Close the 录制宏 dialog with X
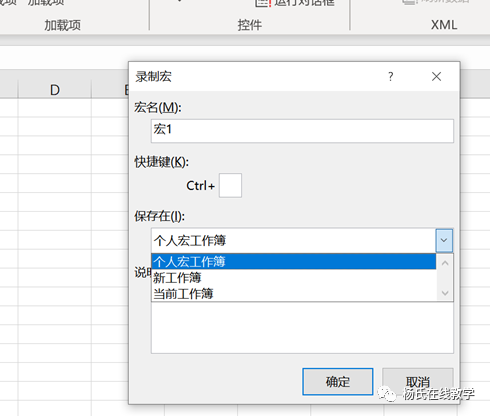This screenshot has height=416, width=490. [x=436, y=77]
